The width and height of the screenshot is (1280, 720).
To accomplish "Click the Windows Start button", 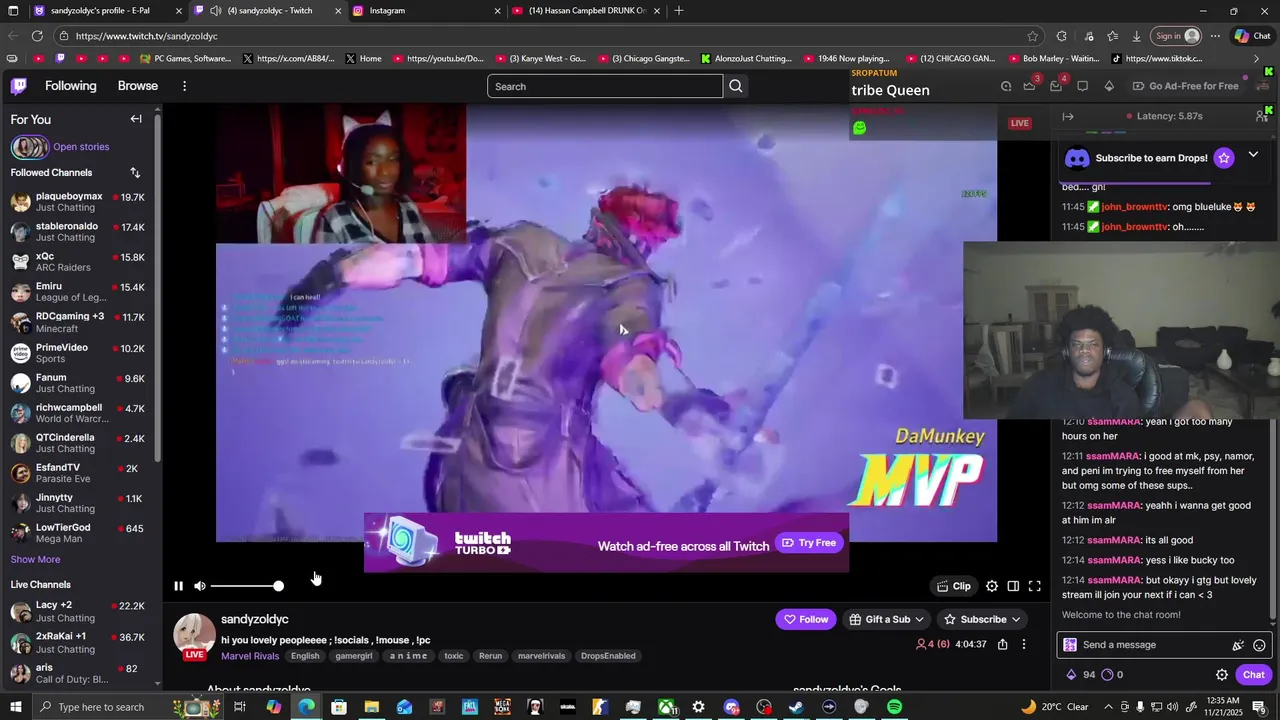I will [16, 707].
